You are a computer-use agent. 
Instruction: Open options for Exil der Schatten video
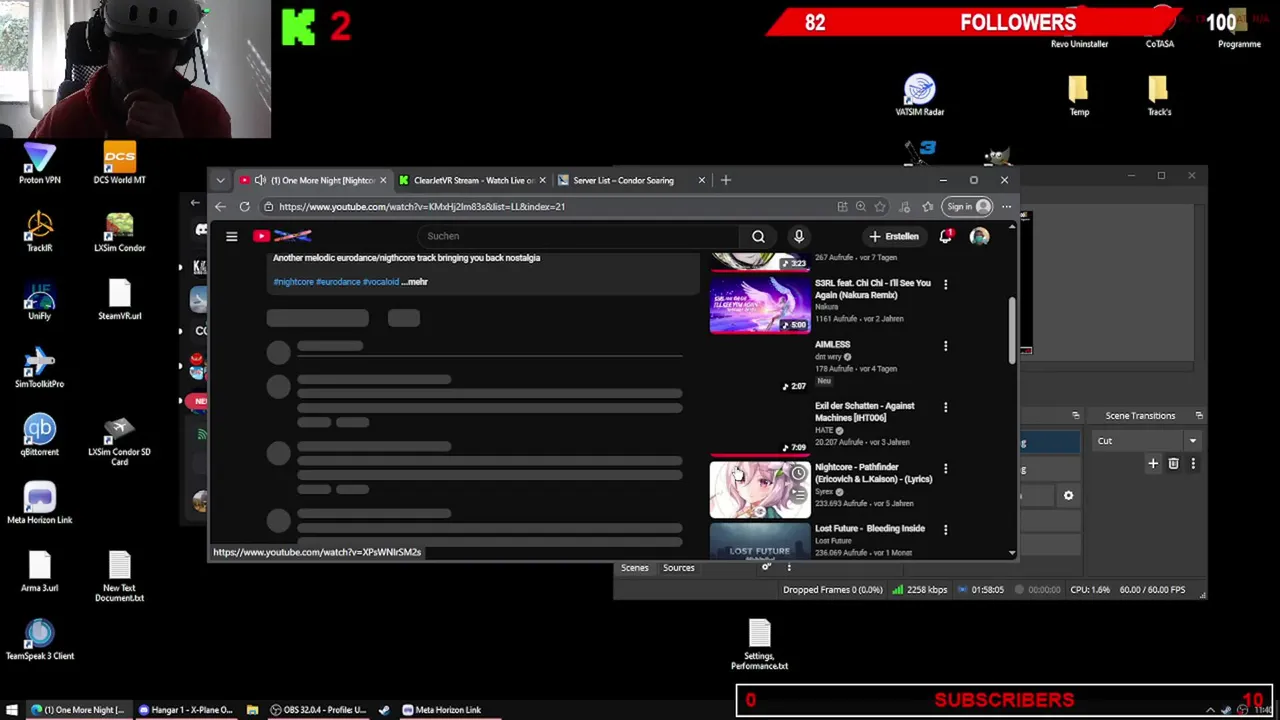click(945, 407)
